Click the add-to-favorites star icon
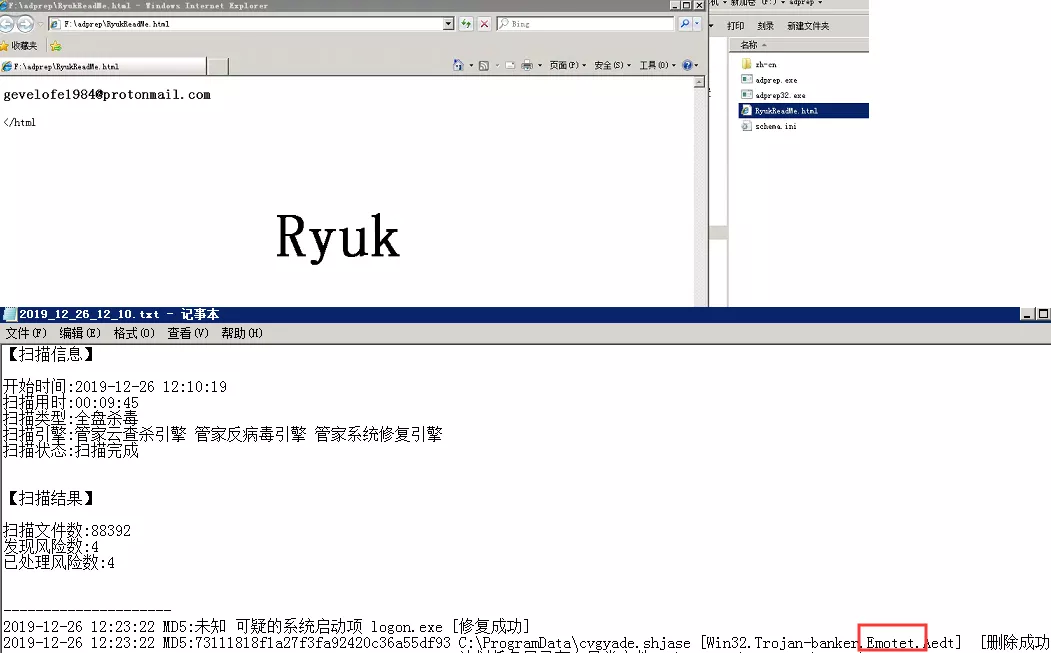The width and height of the screenshot is (1051, 653). click(55, 45)
